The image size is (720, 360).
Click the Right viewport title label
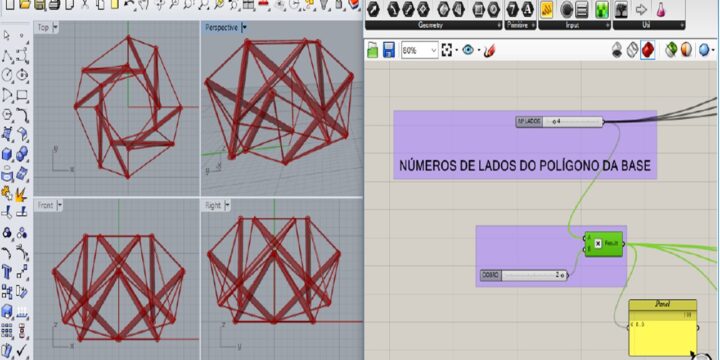213,205
